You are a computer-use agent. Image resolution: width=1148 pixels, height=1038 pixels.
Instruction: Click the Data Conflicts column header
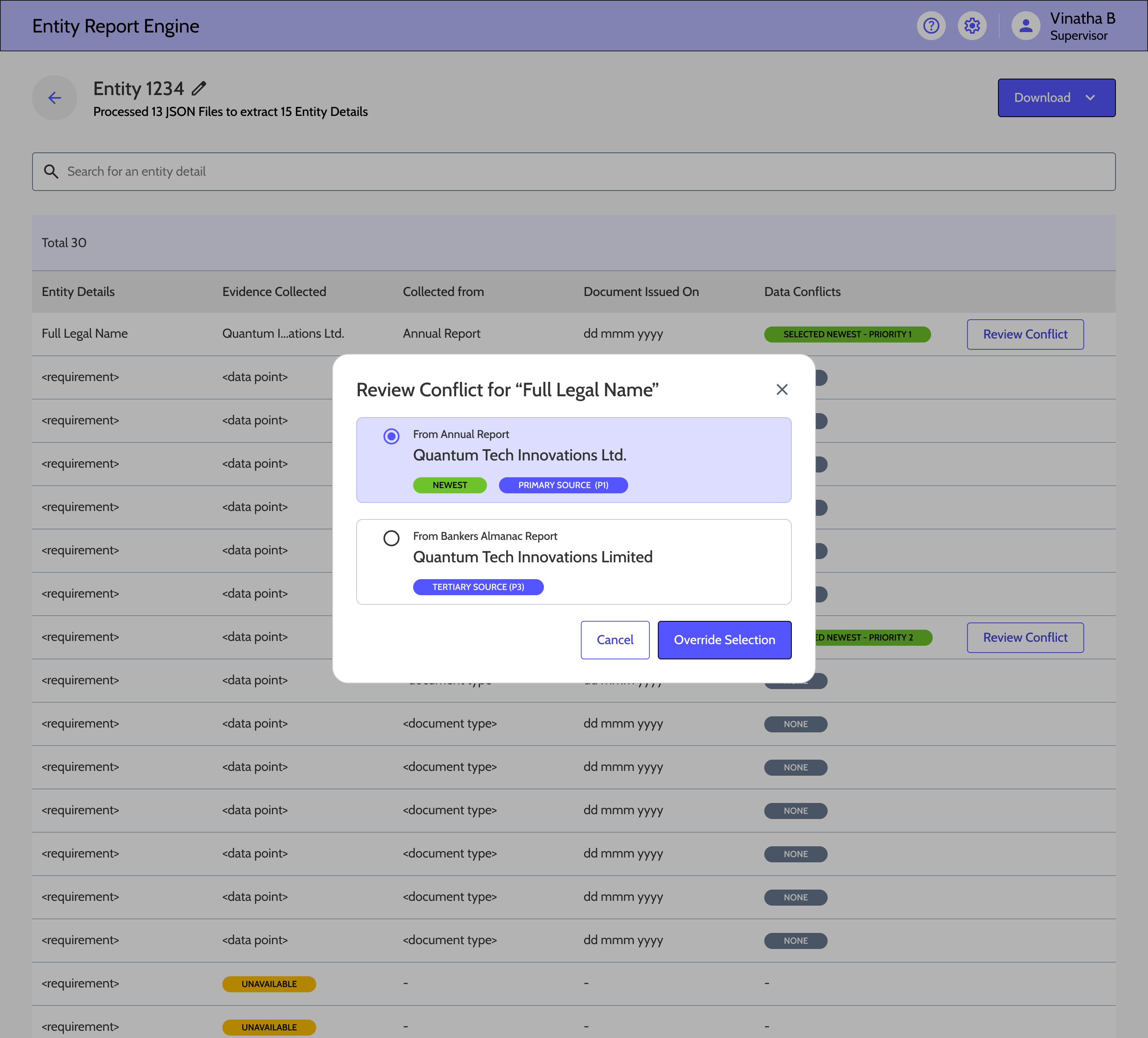802,292
